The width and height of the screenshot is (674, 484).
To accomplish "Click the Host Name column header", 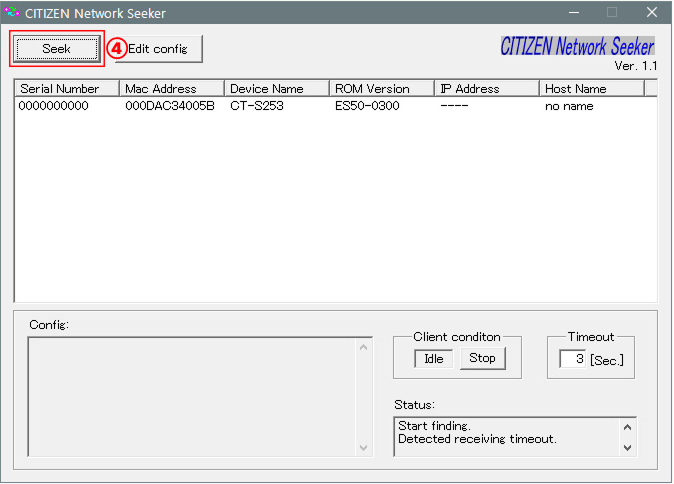I will [590, 89].
